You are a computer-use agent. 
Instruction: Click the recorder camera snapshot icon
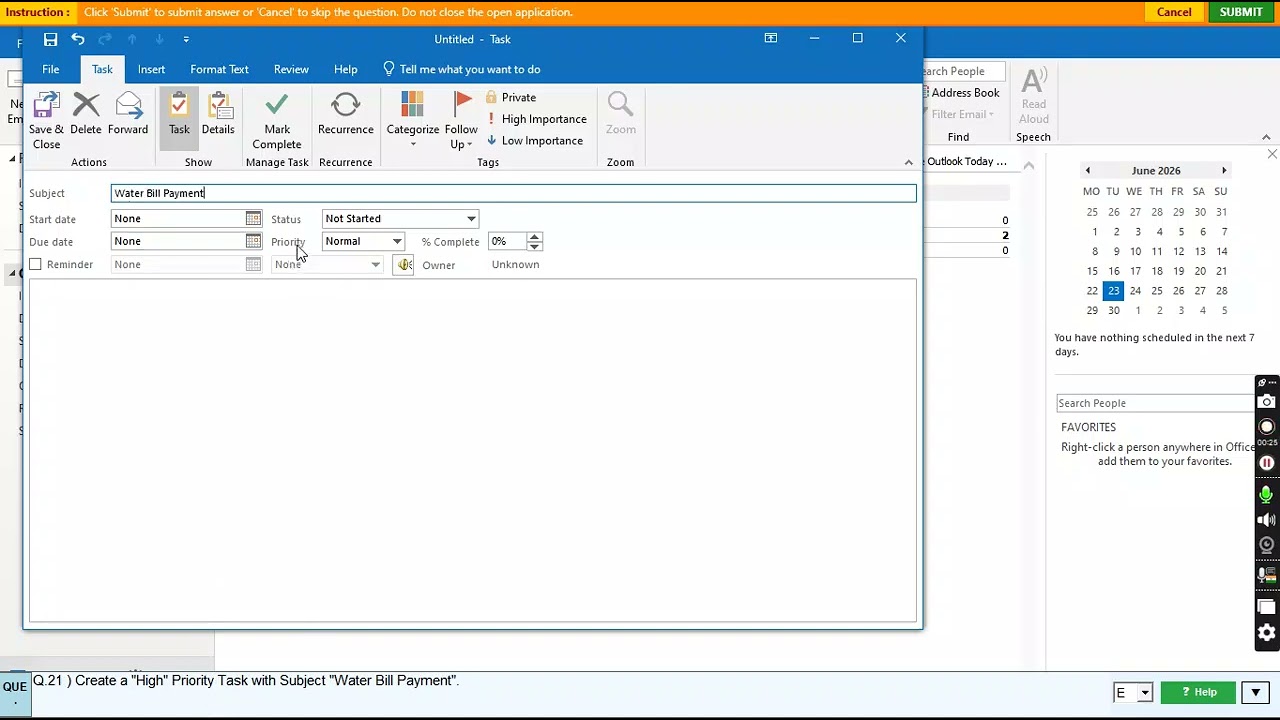tap(1267, 402)
